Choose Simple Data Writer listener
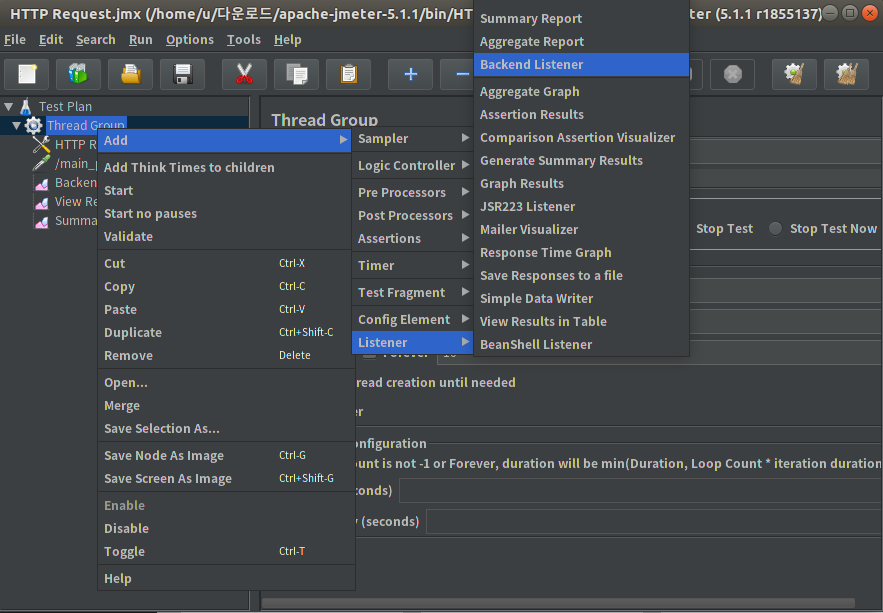Screen dimensions: 883x613 (582, 298)
